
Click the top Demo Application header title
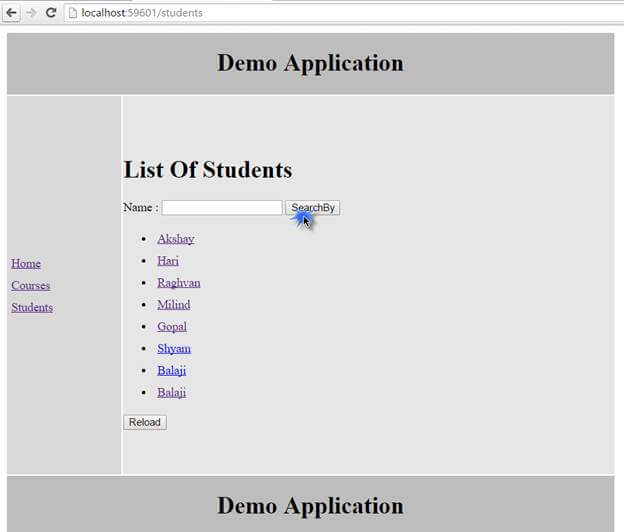pos(310,63)
